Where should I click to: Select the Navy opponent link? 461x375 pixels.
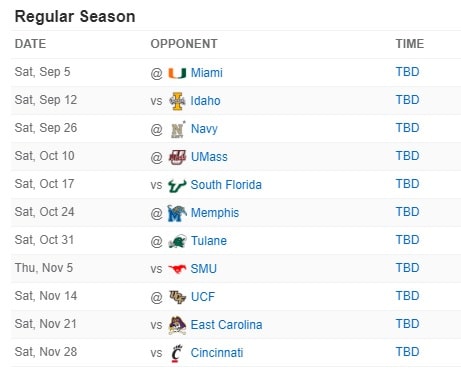204,129
